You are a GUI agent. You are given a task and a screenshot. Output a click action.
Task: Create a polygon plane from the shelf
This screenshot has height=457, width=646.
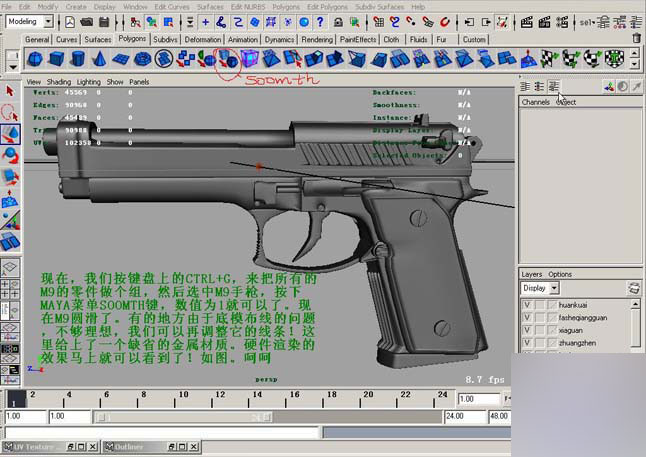coord(120,59)
